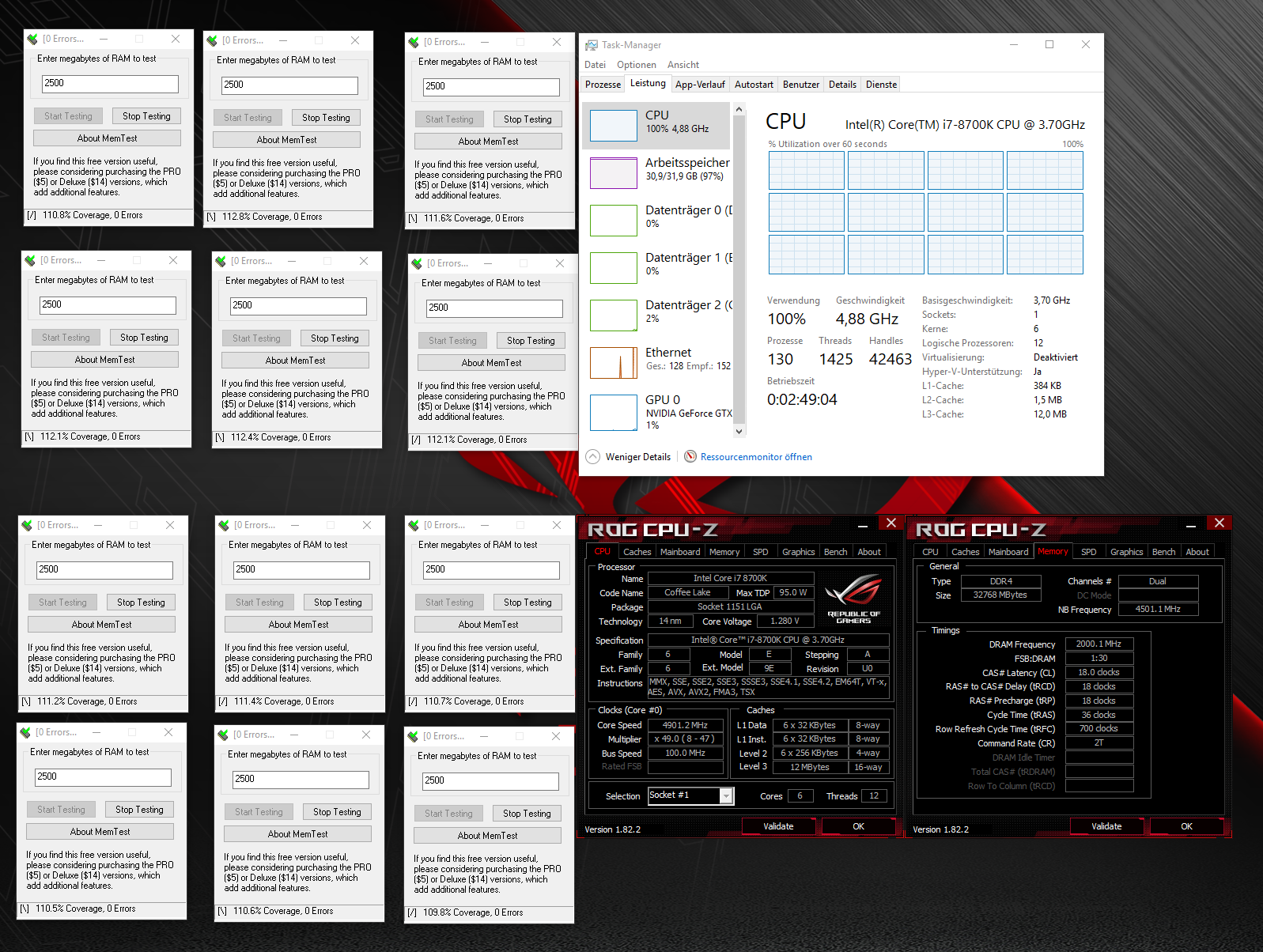This screenshot has height=952, width=1263.
Task: Click the 2500 RAM field in 111.4% Coverage MemTest
Action: 301,570
